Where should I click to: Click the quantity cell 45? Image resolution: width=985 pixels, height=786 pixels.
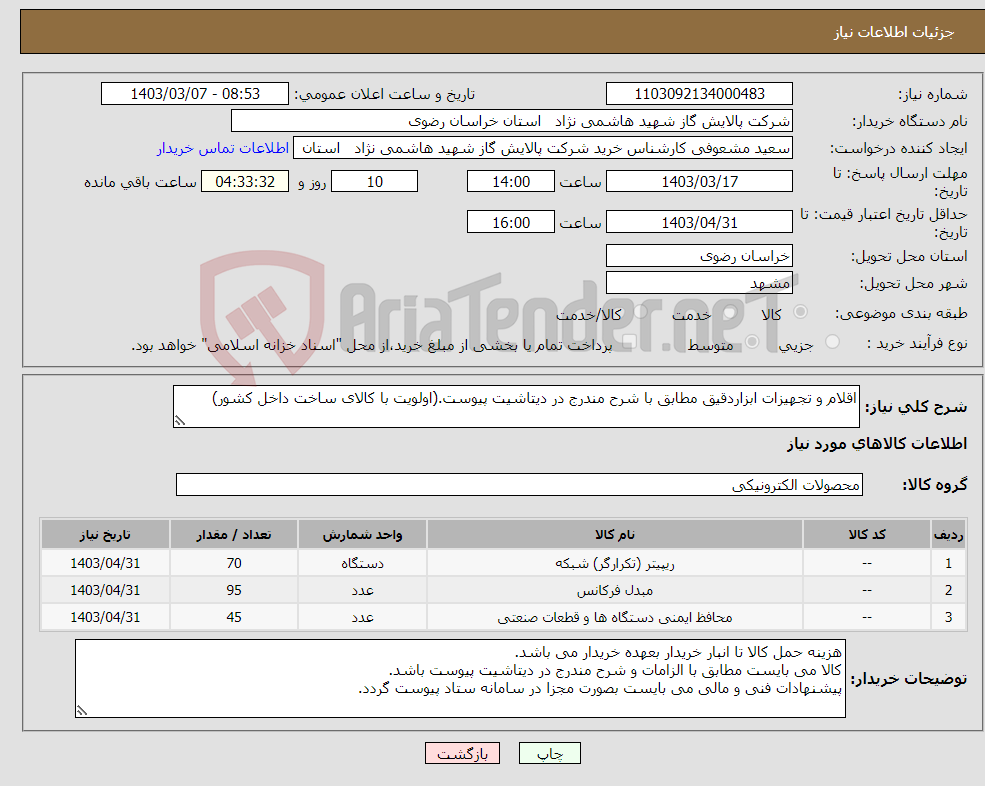(x=234, y=618)
